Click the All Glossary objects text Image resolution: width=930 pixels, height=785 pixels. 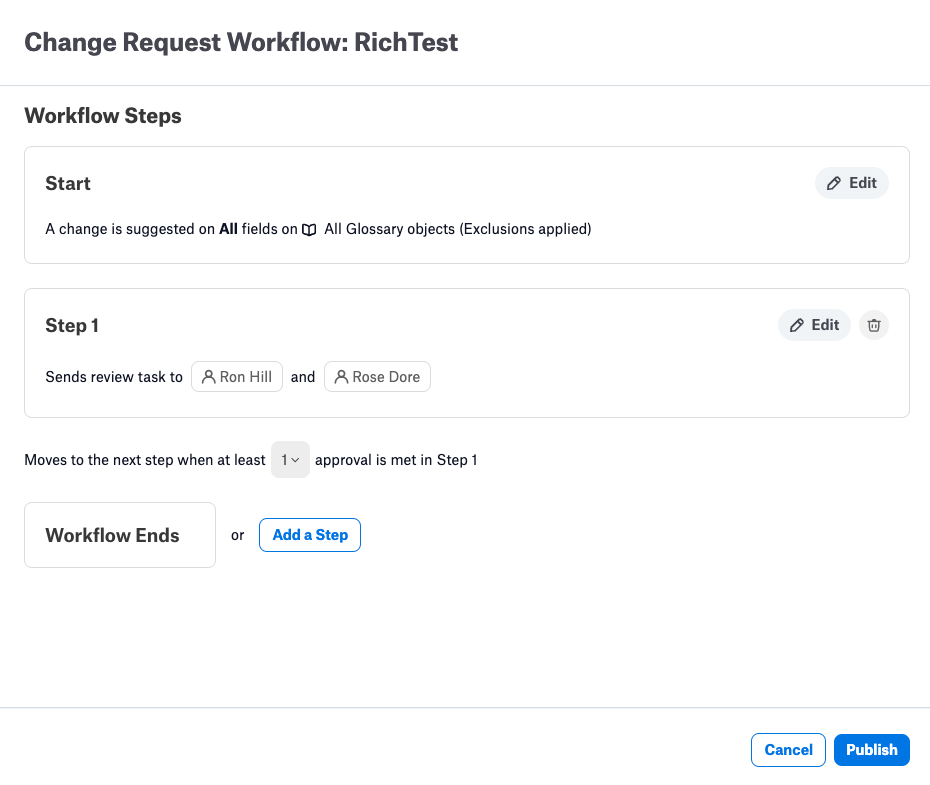point(390,229)
